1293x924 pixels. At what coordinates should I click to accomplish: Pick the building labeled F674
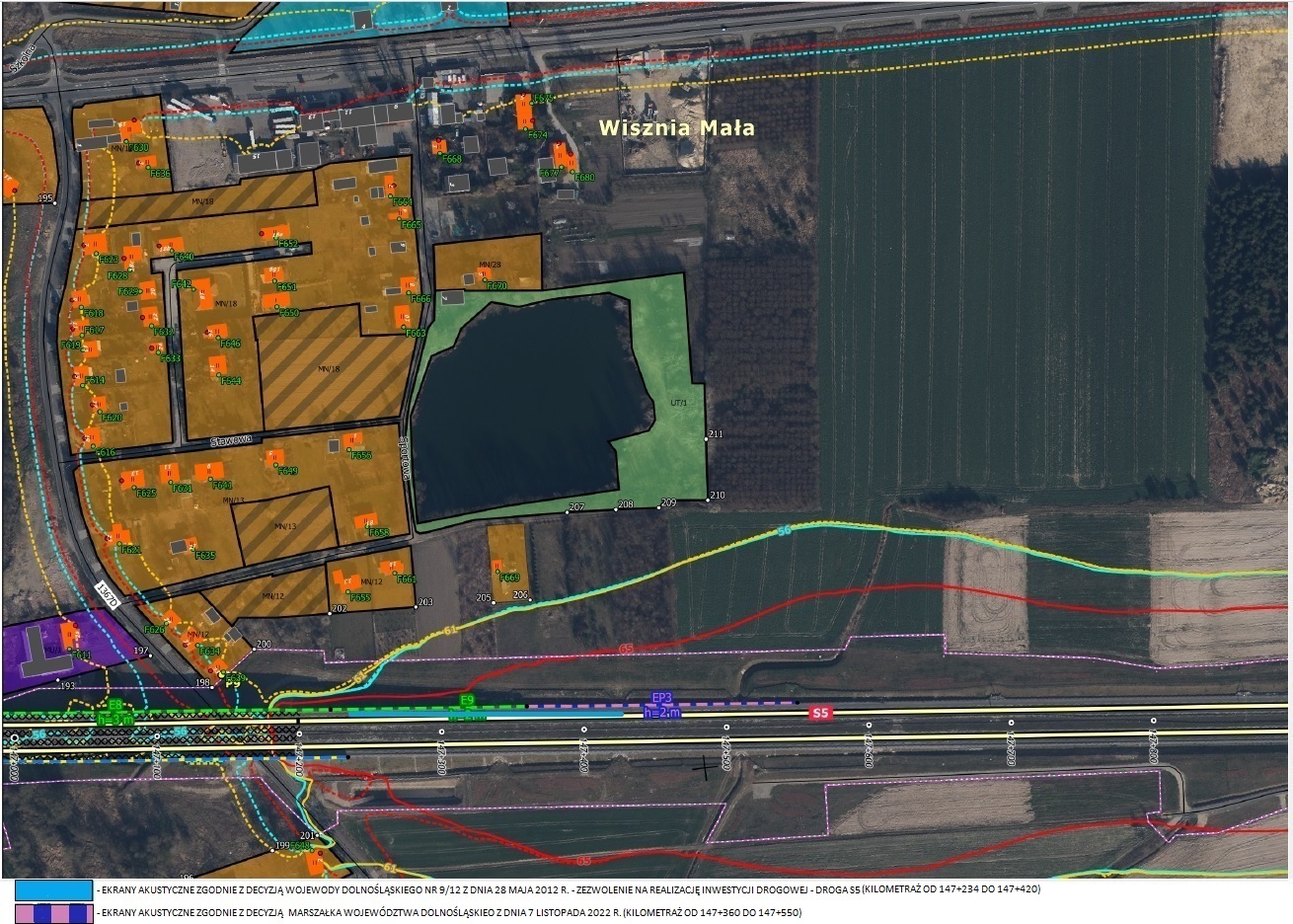(x=524, y=114)
